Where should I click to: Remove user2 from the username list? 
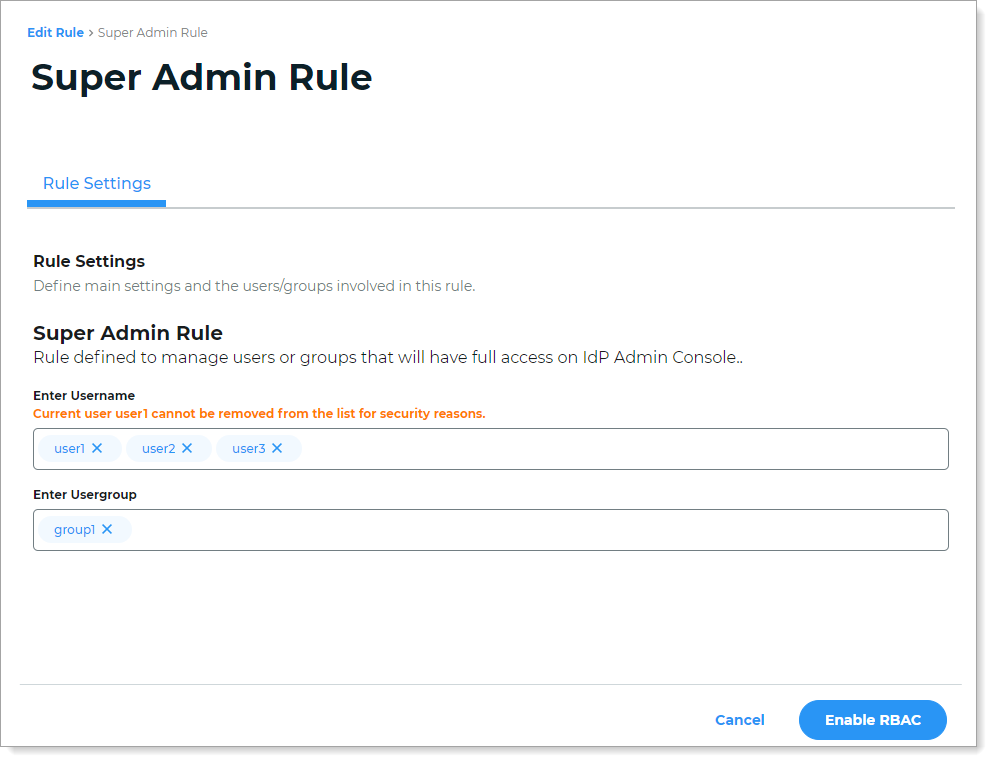(x=188, y=448)
